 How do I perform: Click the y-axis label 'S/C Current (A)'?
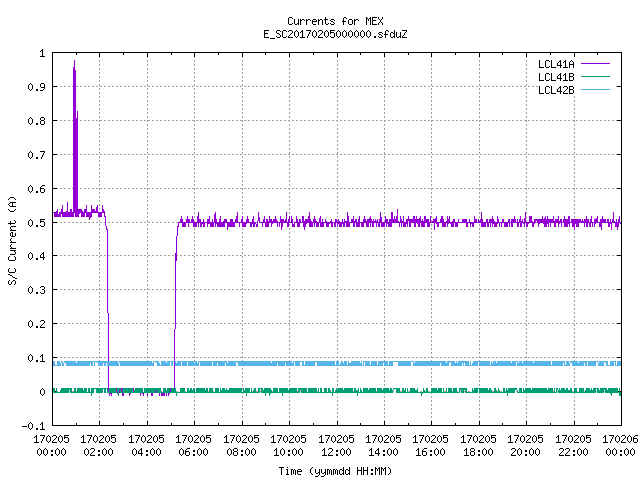click(x=13, y=240)
